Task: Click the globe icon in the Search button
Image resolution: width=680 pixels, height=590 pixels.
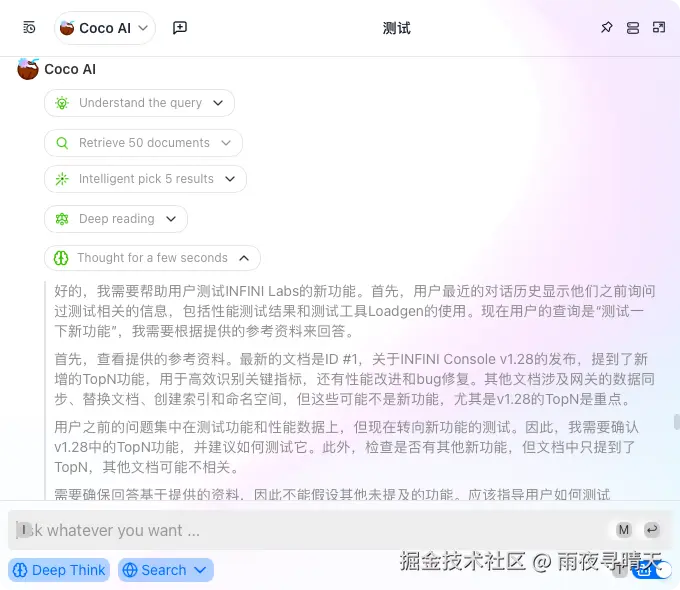Action: tap(130, 570)
